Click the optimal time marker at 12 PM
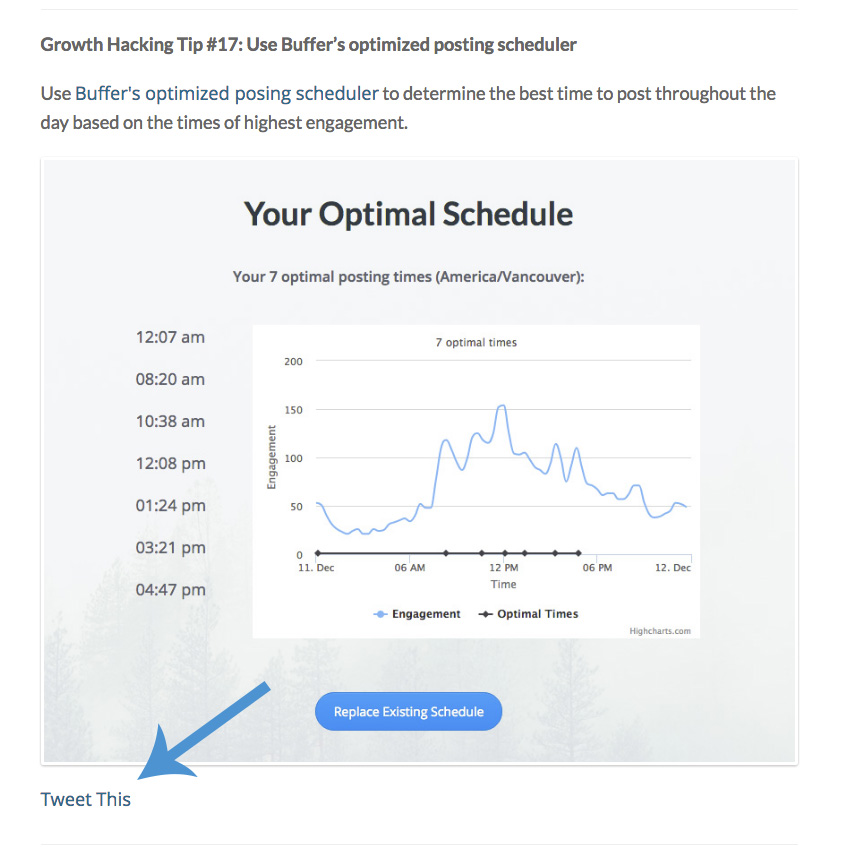The width and height of the screenshot is (842, 855). (505, 553)
